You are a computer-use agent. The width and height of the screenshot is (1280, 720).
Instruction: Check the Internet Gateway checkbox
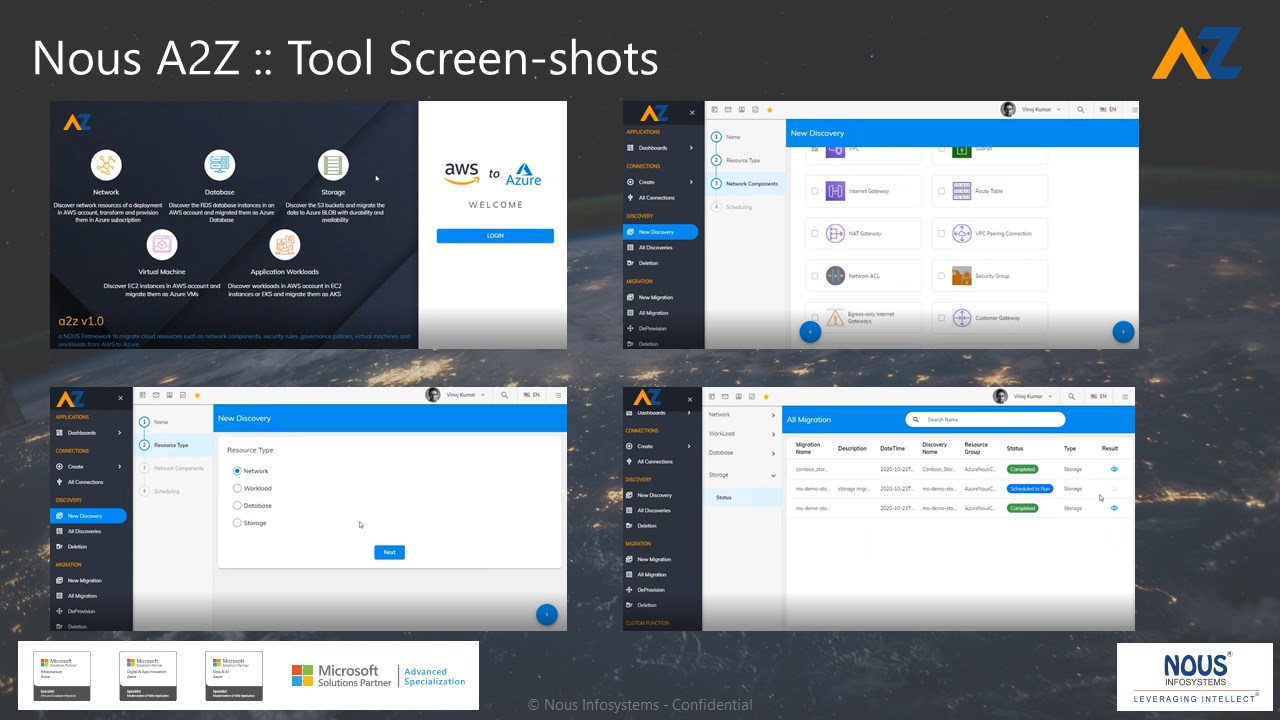[x=815, y=191]
